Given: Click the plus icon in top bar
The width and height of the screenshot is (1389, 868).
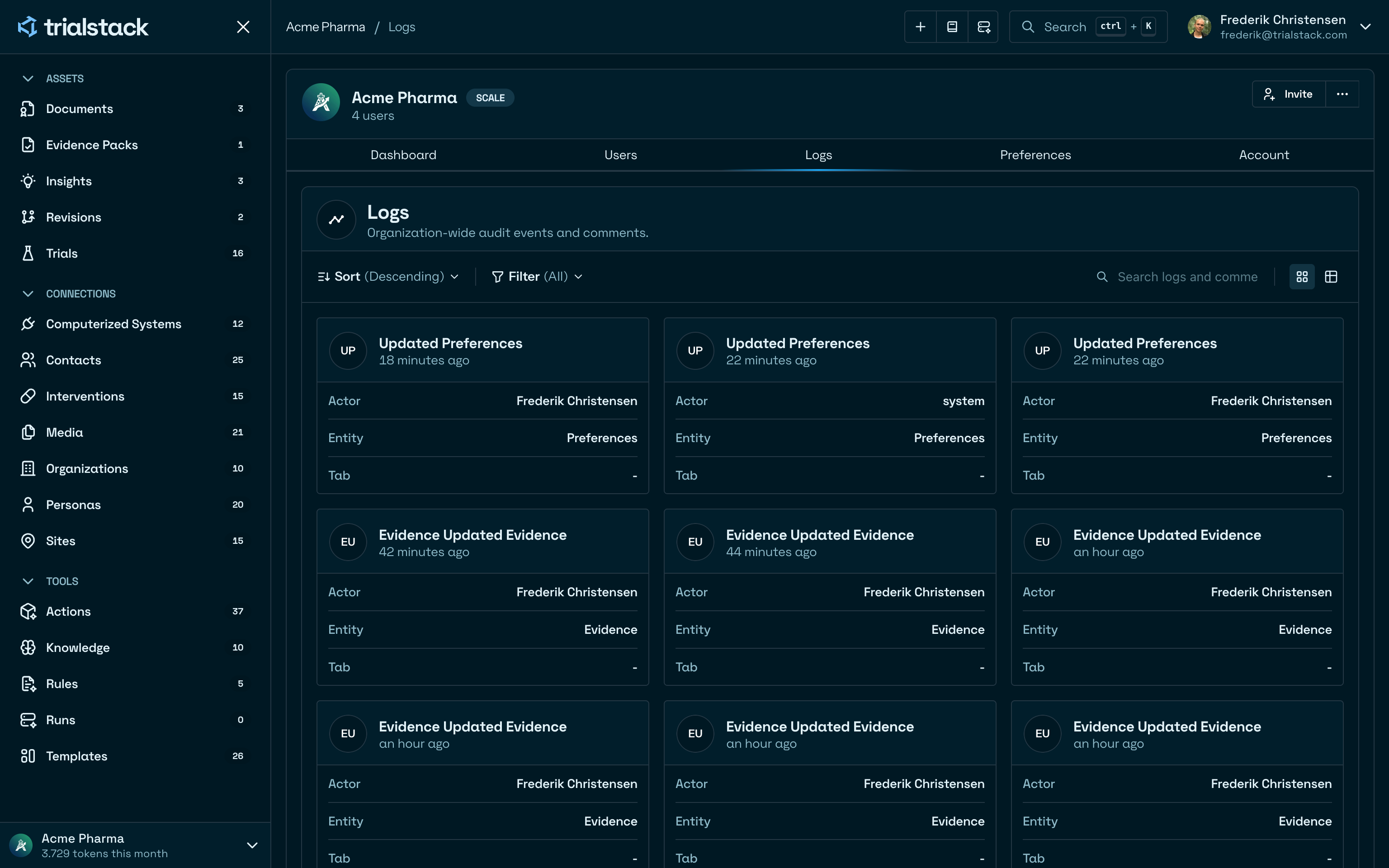Looking at the screenshot, I should (920, 27).
